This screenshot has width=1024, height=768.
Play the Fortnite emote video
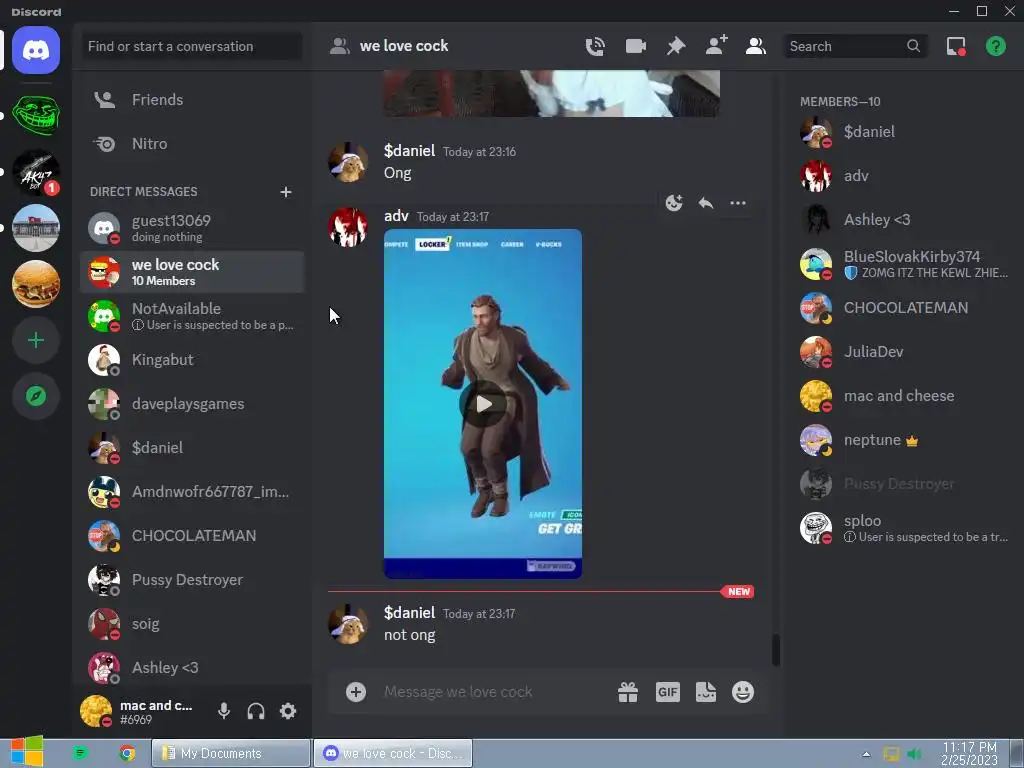483,404
